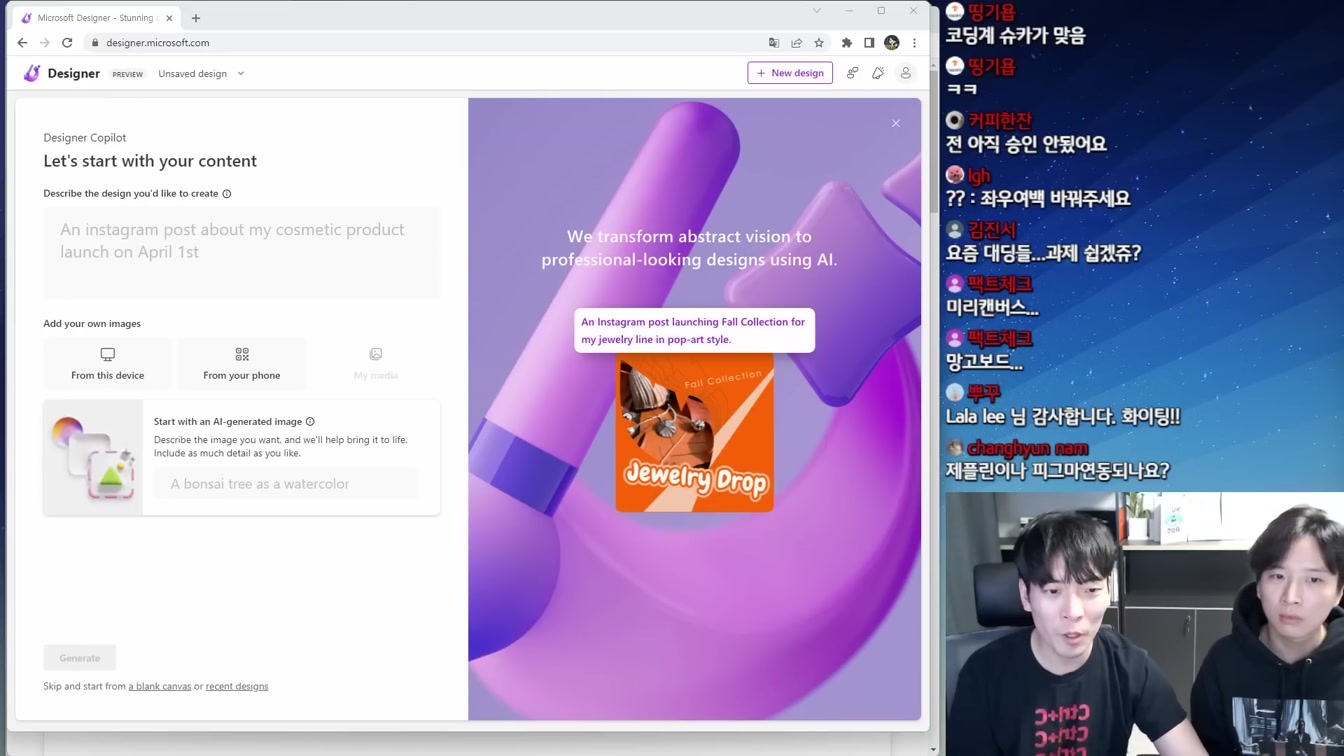Click the info icon beside AI-generated image
This screenshot has height=756, width=1344.
click(x=310, y=422)
